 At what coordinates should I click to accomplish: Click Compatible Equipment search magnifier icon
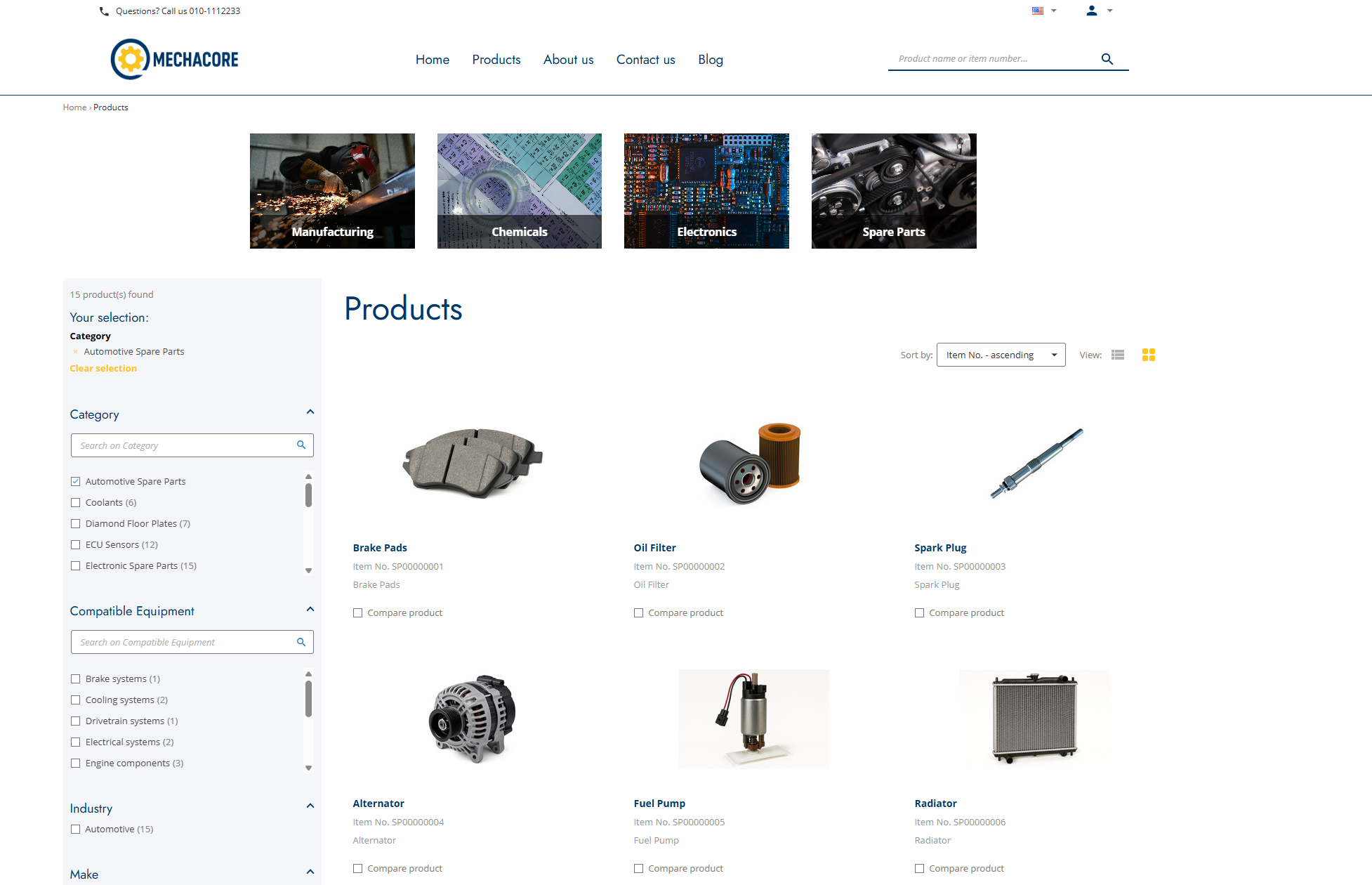coord(301,642)
